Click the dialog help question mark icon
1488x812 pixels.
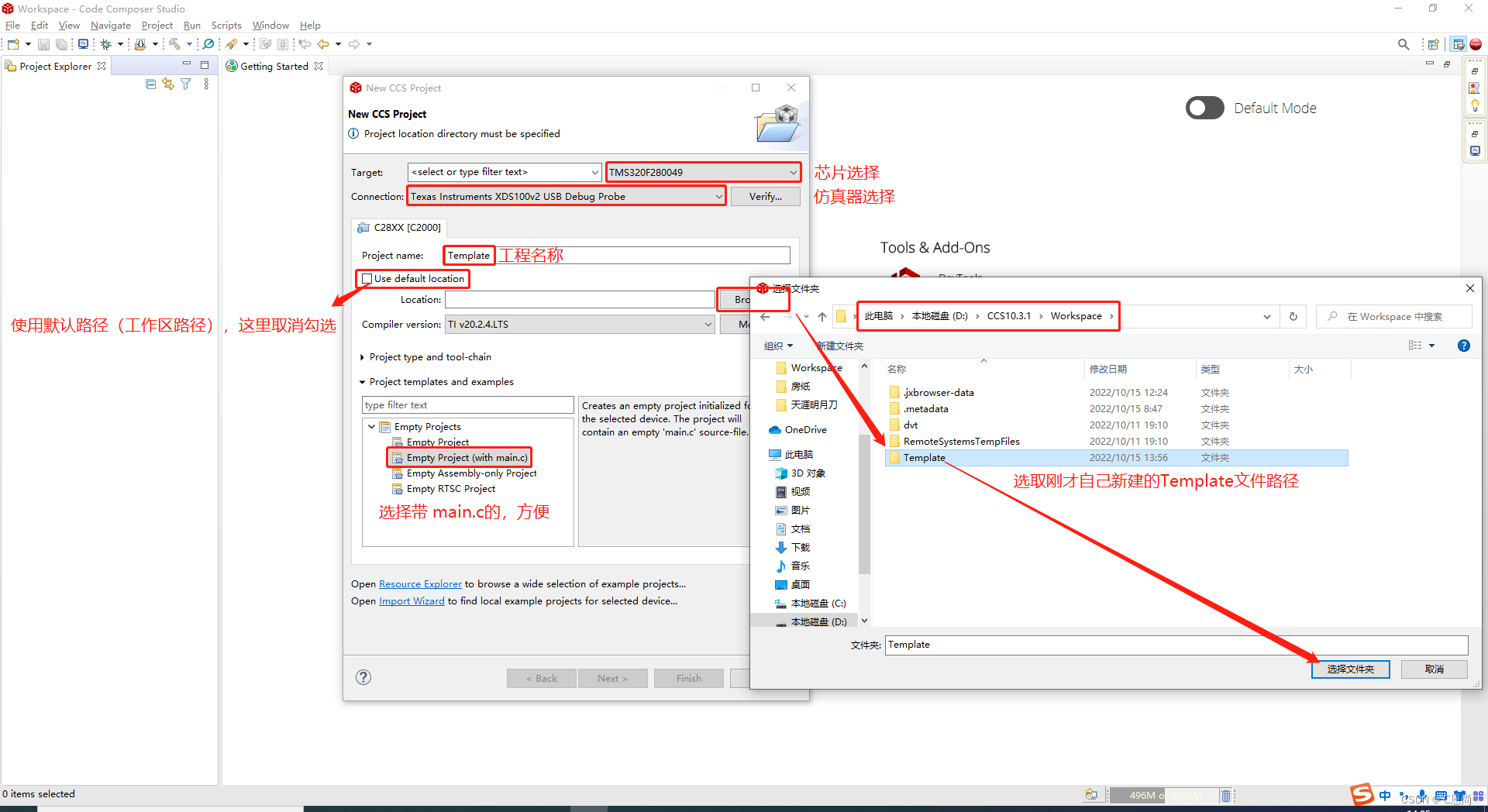point(363,677)
